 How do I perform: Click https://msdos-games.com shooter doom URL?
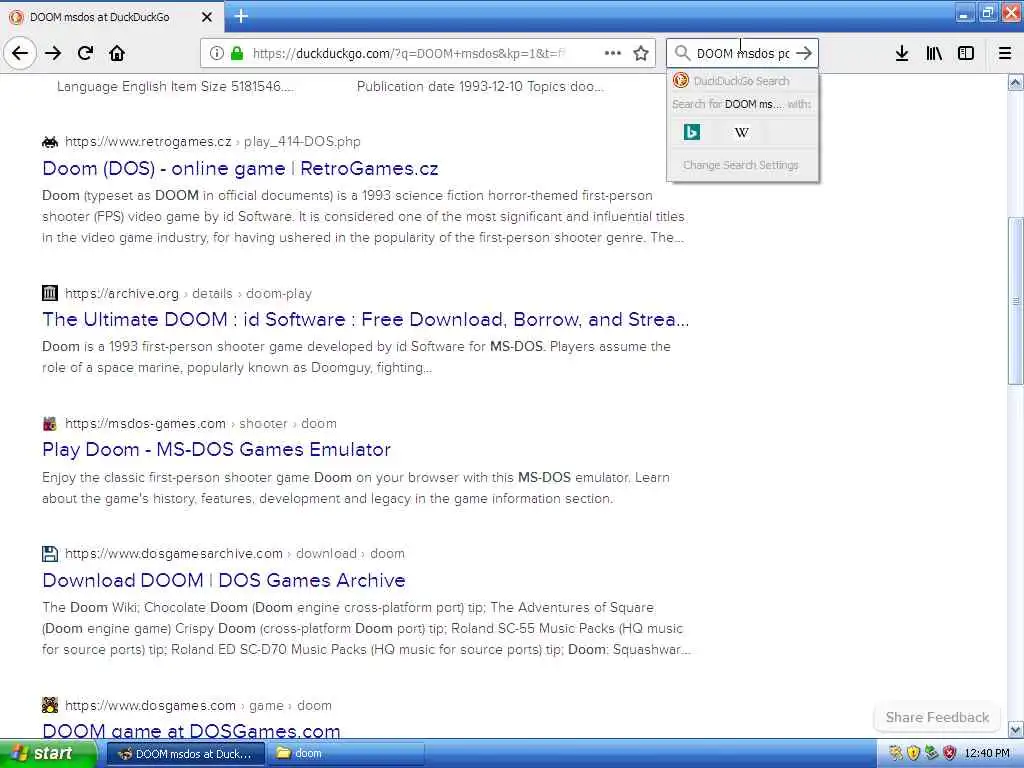[200, 423]
